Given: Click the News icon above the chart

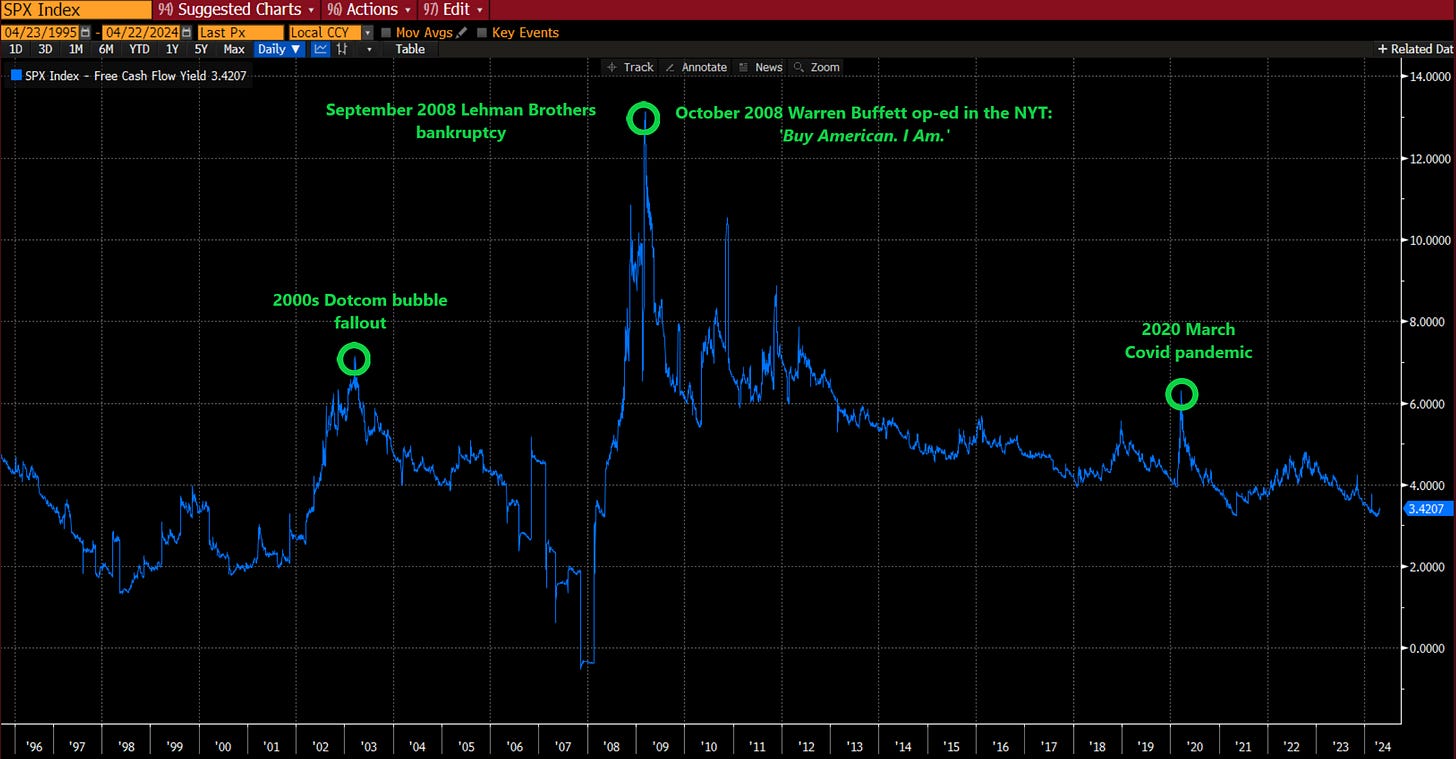Looking at the screenshot, I should tap(743, 67).
